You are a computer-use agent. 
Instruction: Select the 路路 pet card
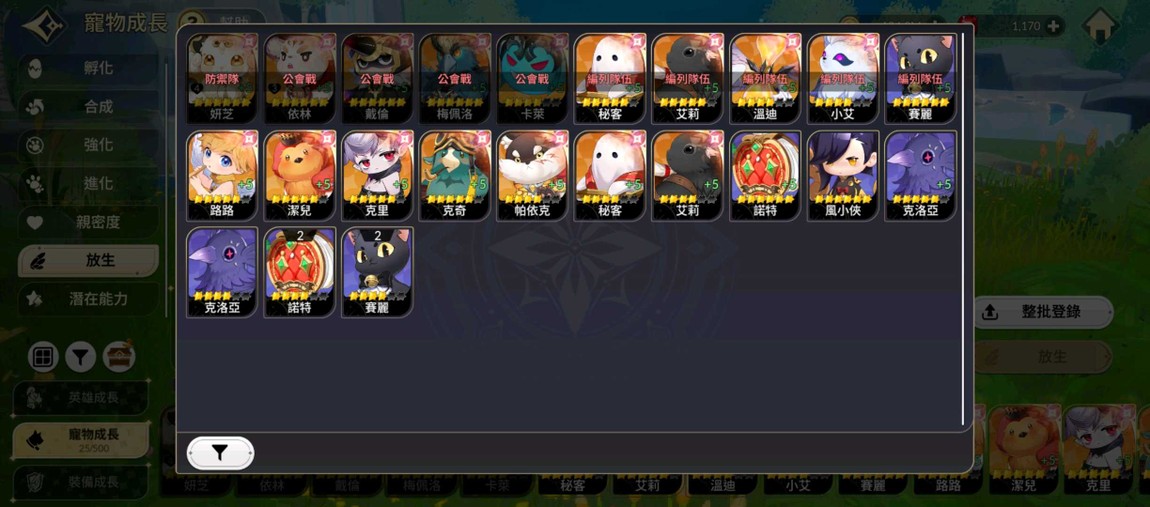[222, 176]
